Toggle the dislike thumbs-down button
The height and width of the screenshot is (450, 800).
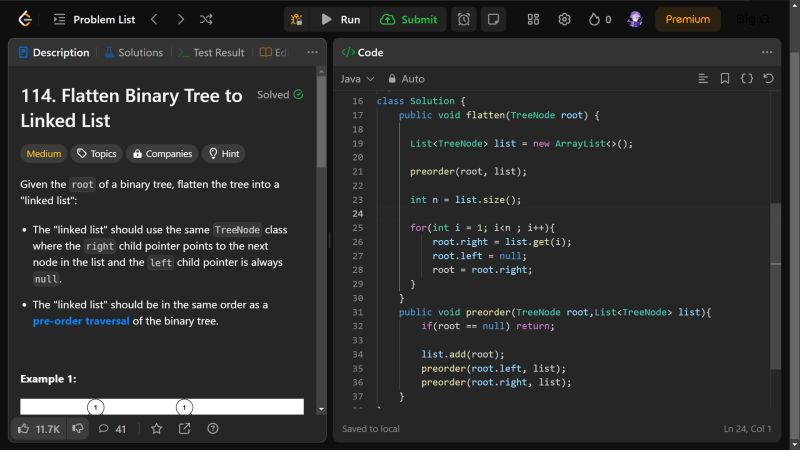click(x=77, y=428)
